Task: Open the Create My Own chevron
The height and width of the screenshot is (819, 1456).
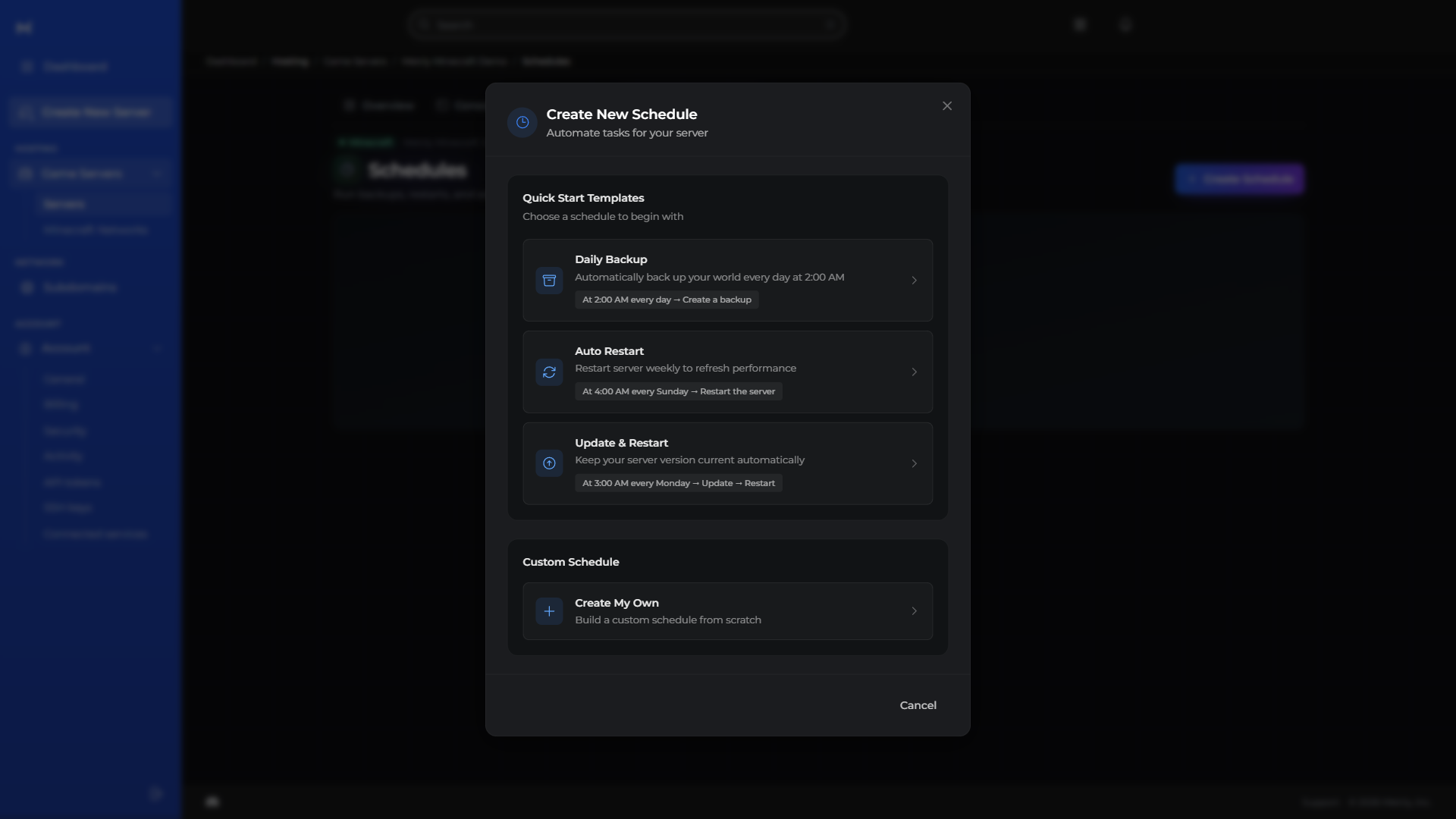Action: point(914,611)
